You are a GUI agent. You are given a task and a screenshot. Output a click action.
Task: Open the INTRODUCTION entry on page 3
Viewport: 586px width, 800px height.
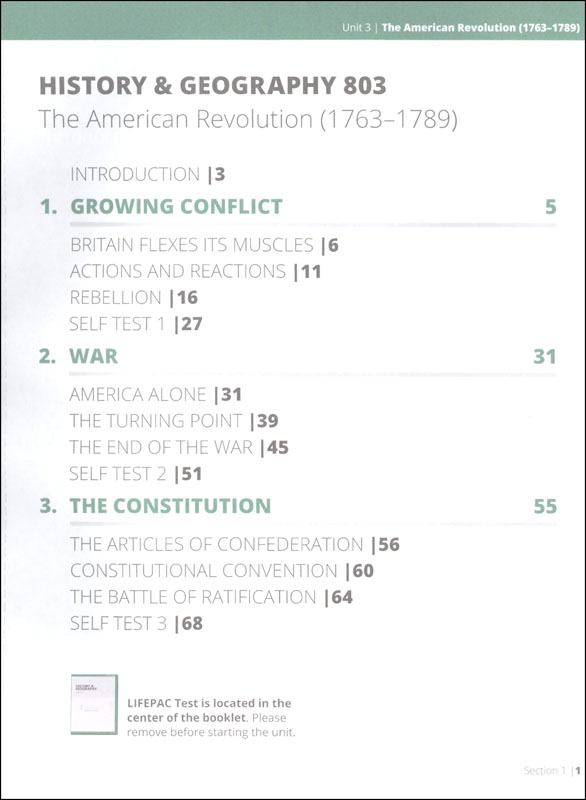pos(148,174)
